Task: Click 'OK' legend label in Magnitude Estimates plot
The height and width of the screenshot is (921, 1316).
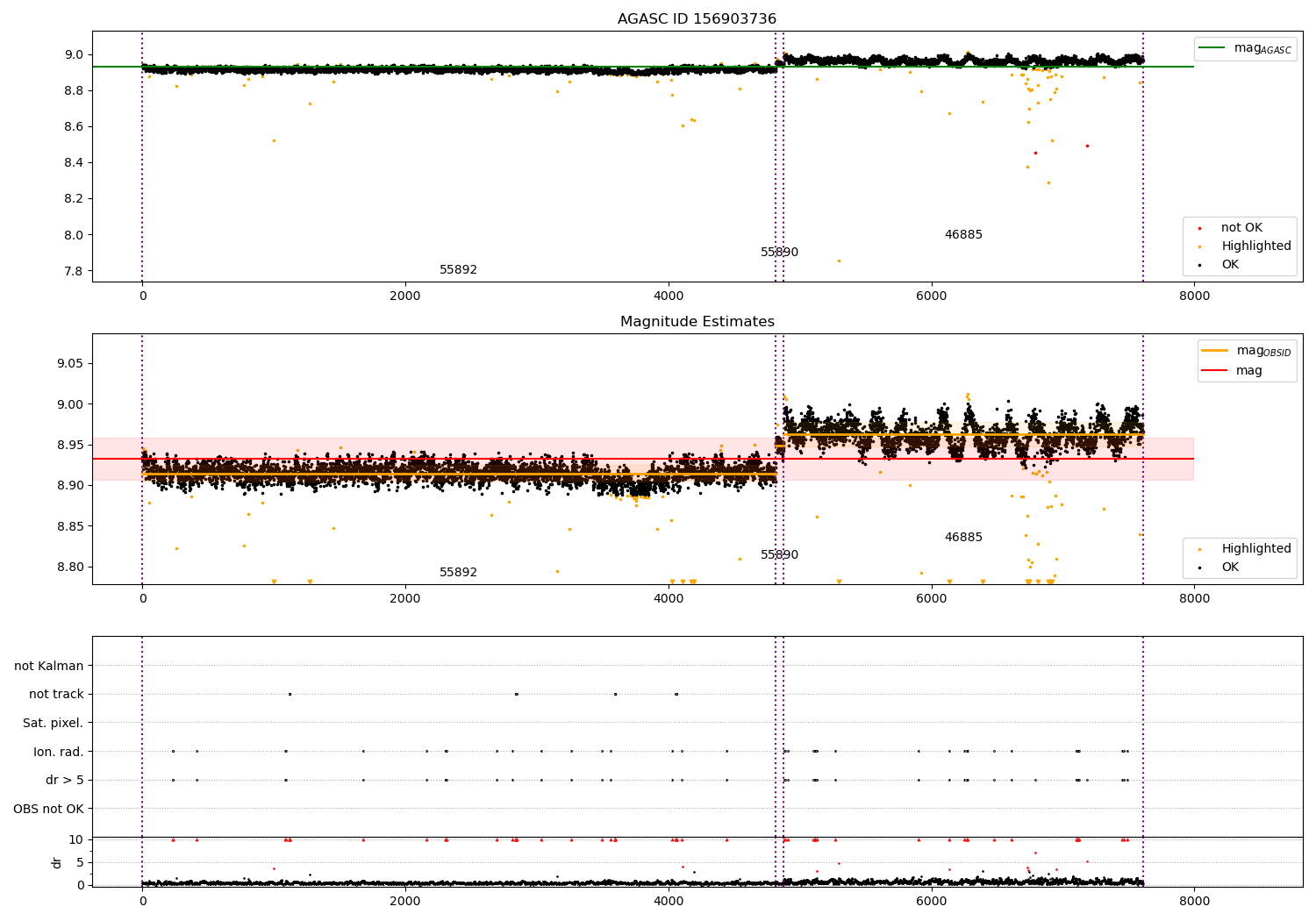Action: coord(1230,568)
